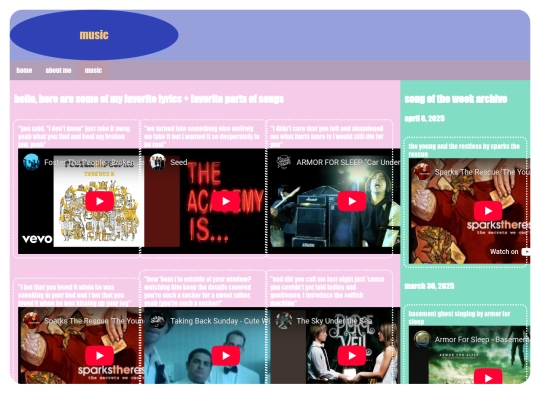Open the Seed video title link
The height and width of the screenshot is (405, 540).
pyautogui.click(x=179, y=162)
